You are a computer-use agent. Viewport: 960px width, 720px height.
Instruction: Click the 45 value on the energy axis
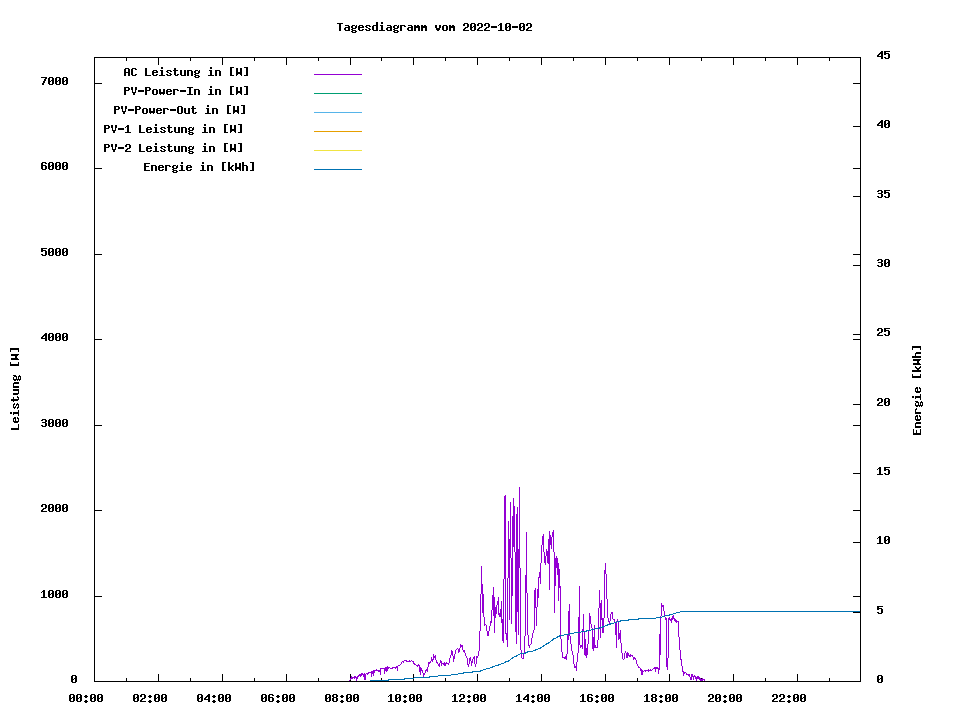[883, 55]
